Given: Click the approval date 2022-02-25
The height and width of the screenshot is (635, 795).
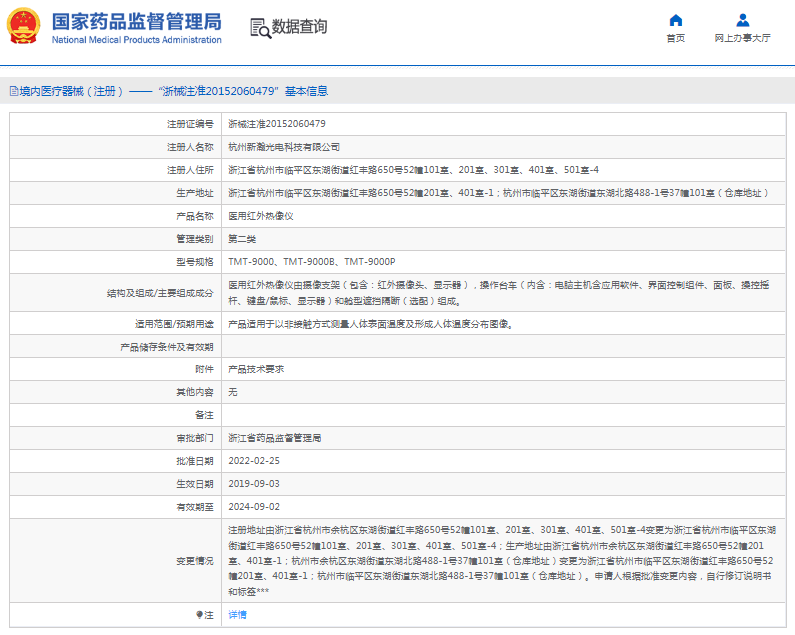Looking at the screenshot, I should [x=253, y=461].
